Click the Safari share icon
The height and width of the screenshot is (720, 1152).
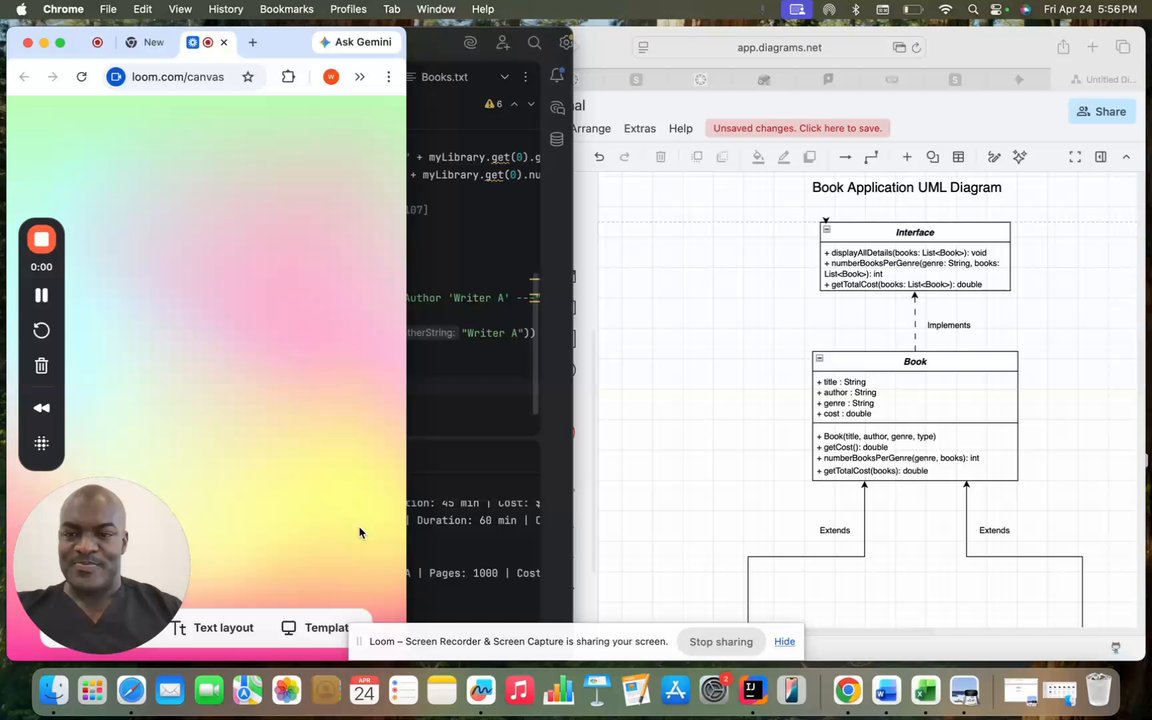pyautogui.click(x=1063, y=47)
